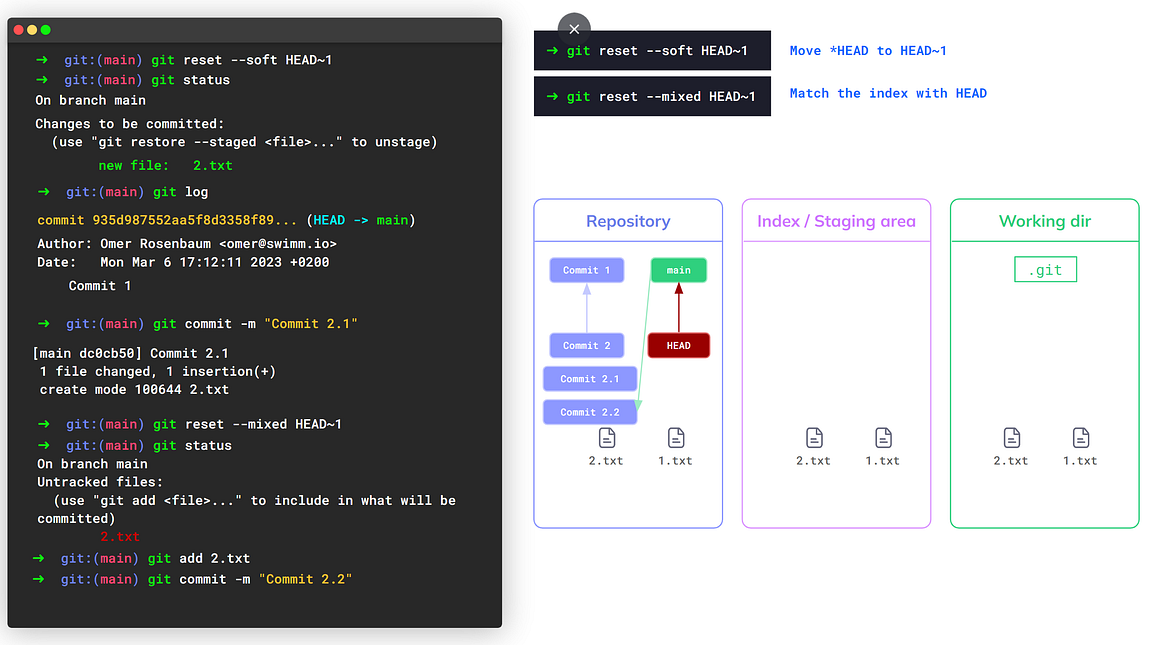Click the git reset --mixed HEAD~1 snippet

pos(652,96)
